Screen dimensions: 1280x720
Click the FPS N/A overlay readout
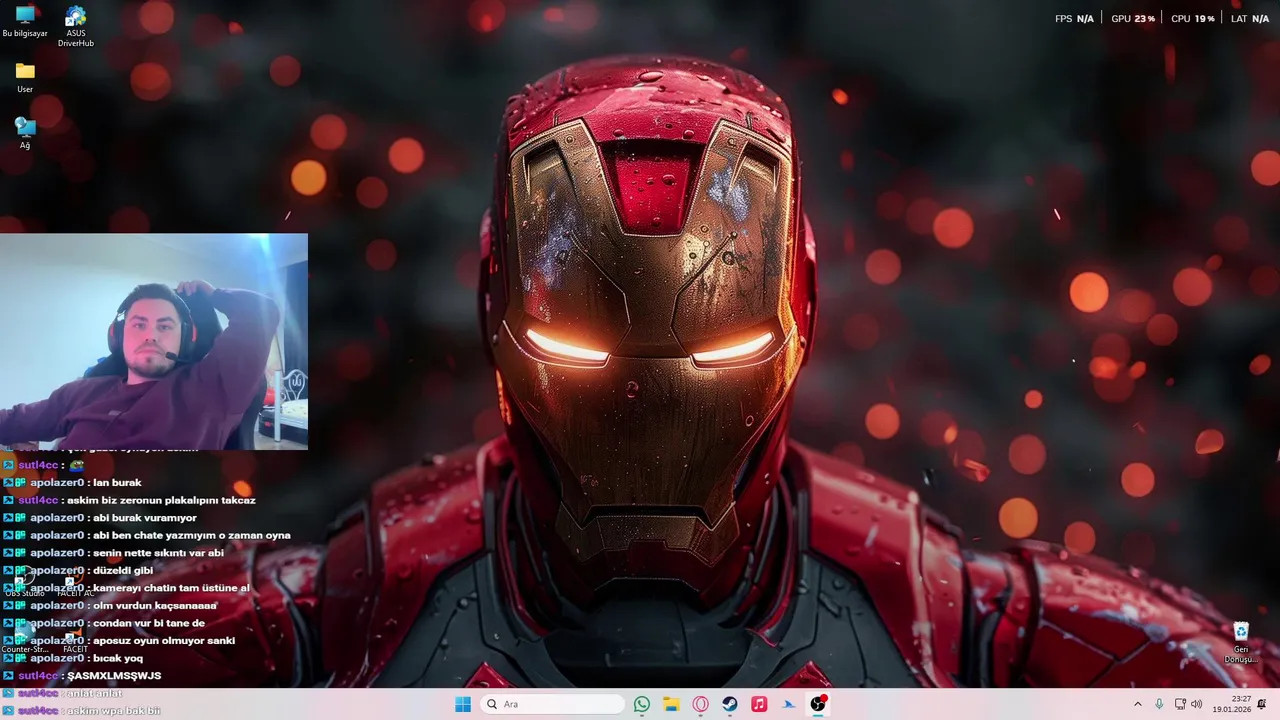coord(1074,19)
